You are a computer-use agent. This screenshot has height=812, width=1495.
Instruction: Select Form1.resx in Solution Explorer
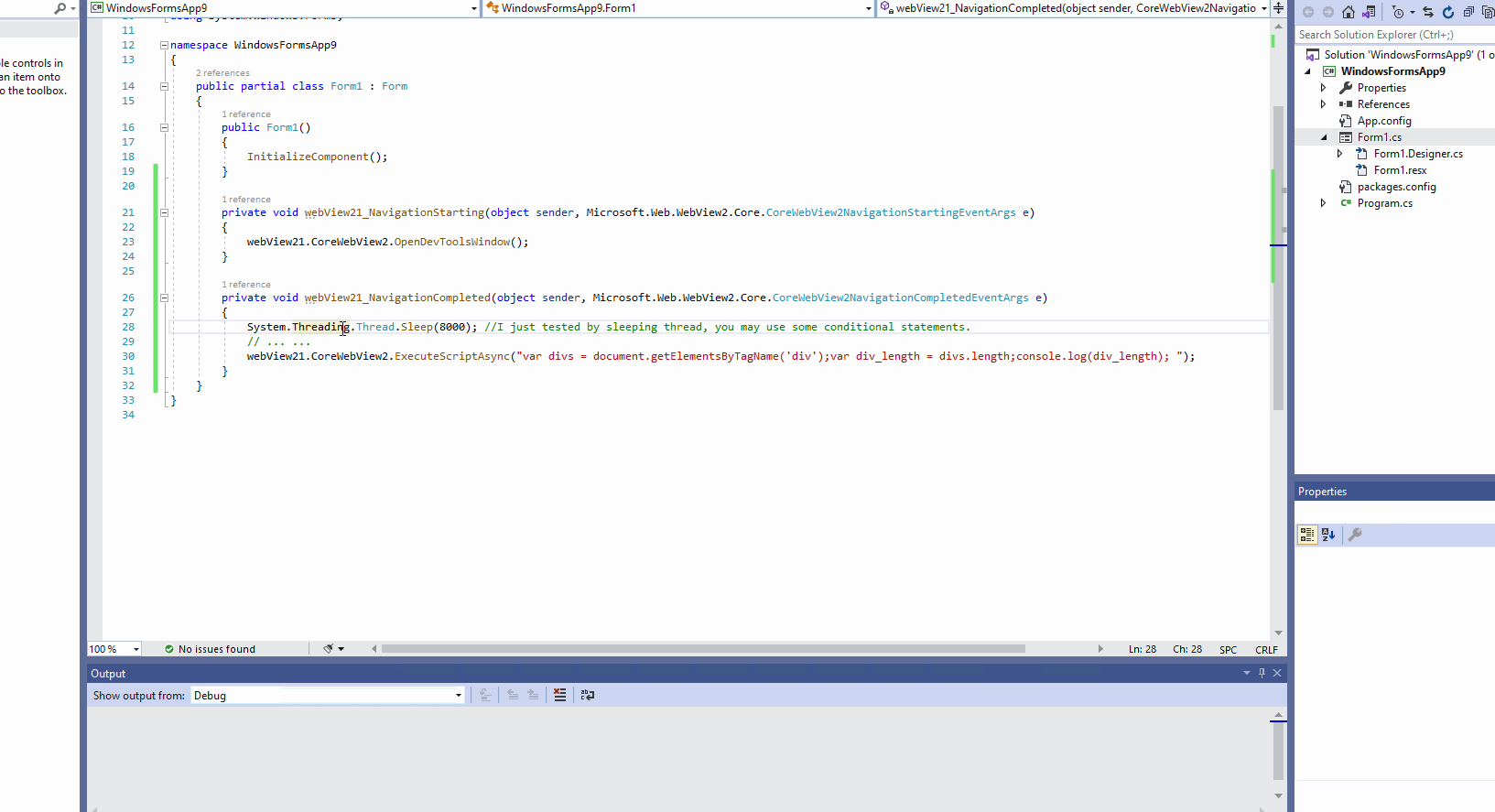1400,170
